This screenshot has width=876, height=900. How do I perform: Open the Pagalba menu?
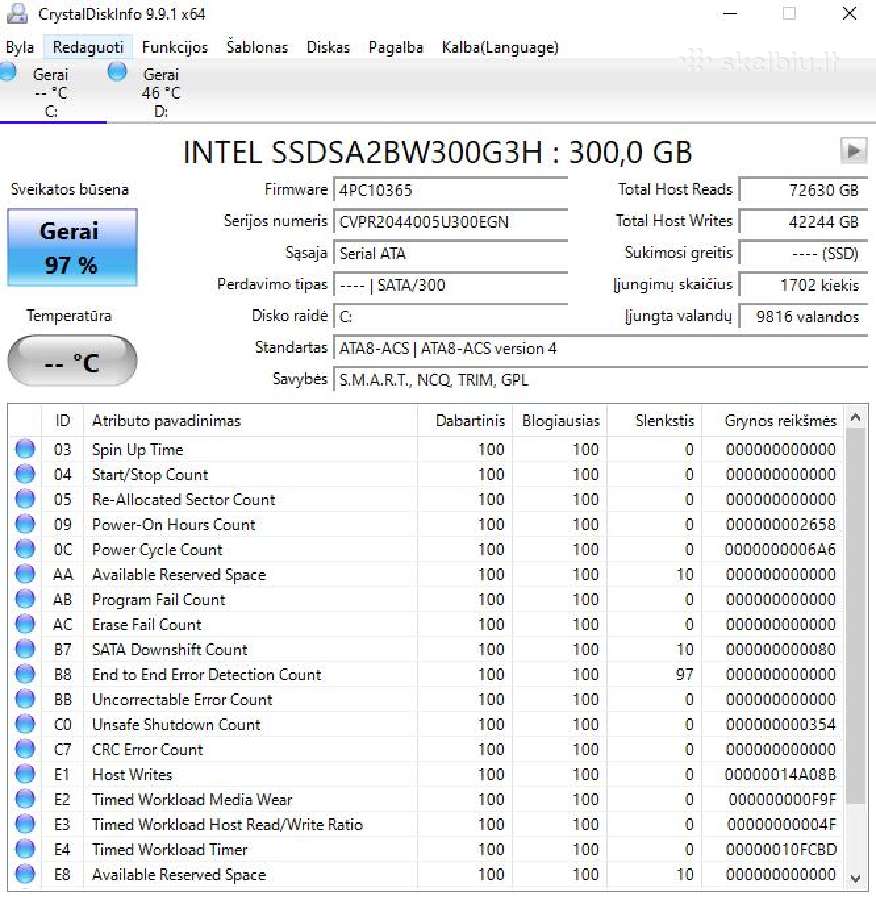(x=396, y=47)
